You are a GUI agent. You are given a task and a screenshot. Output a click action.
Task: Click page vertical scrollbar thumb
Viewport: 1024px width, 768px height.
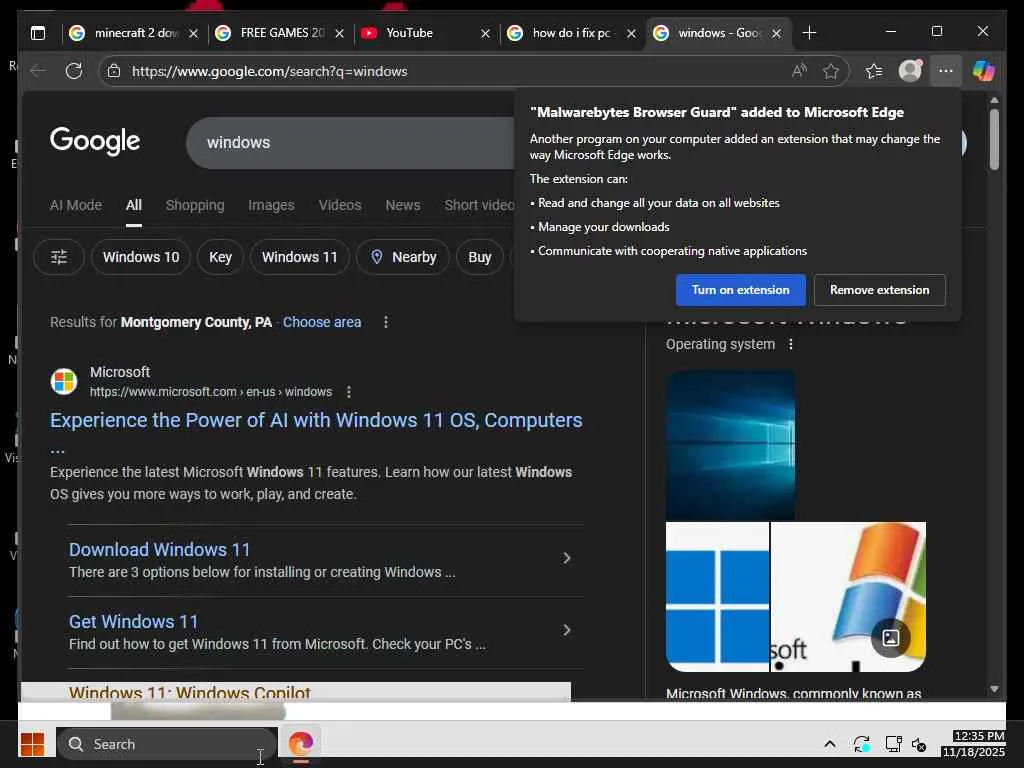tap(994, 138)
